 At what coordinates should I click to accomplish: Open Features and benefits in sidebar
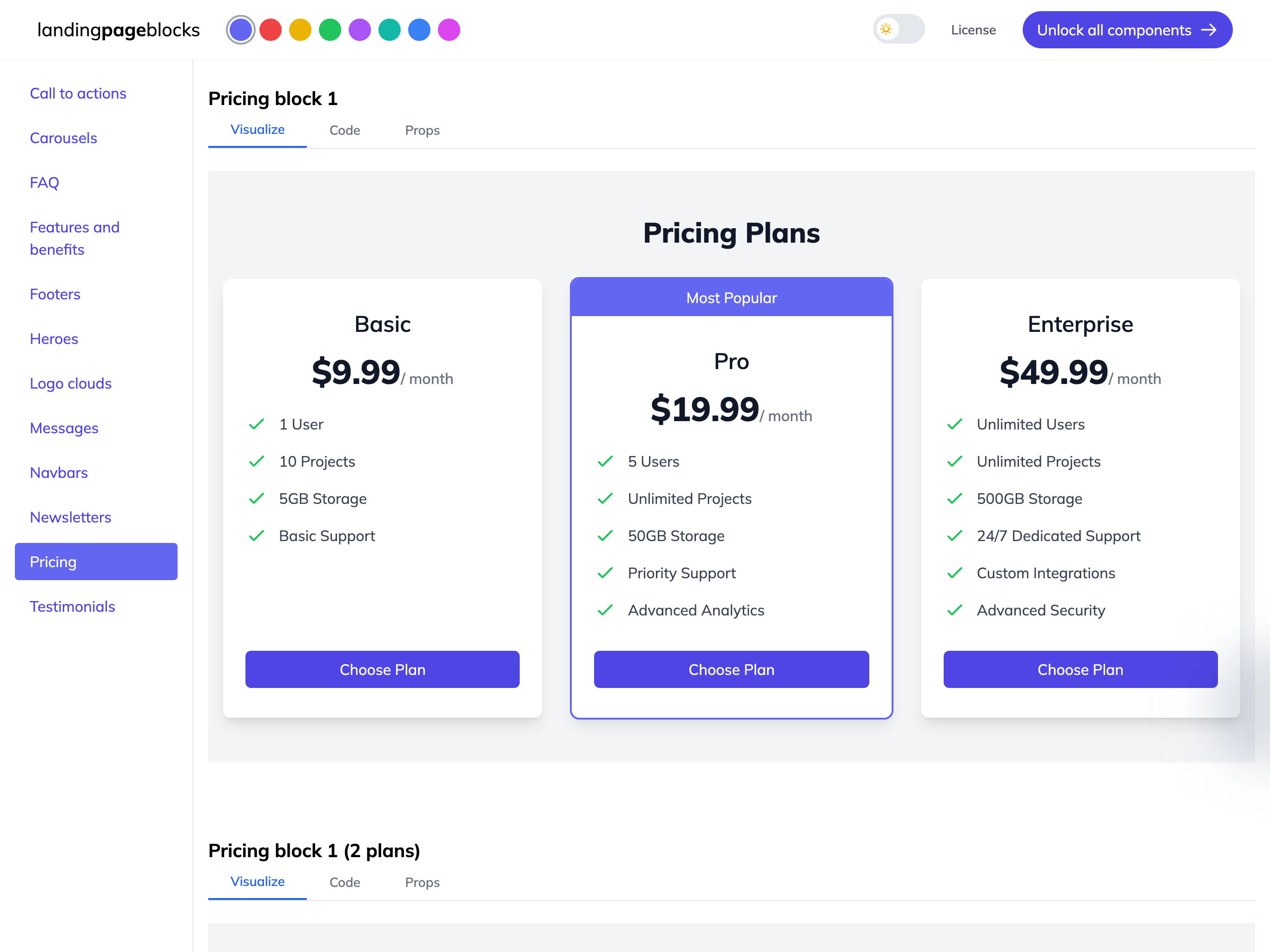[75, 238]
